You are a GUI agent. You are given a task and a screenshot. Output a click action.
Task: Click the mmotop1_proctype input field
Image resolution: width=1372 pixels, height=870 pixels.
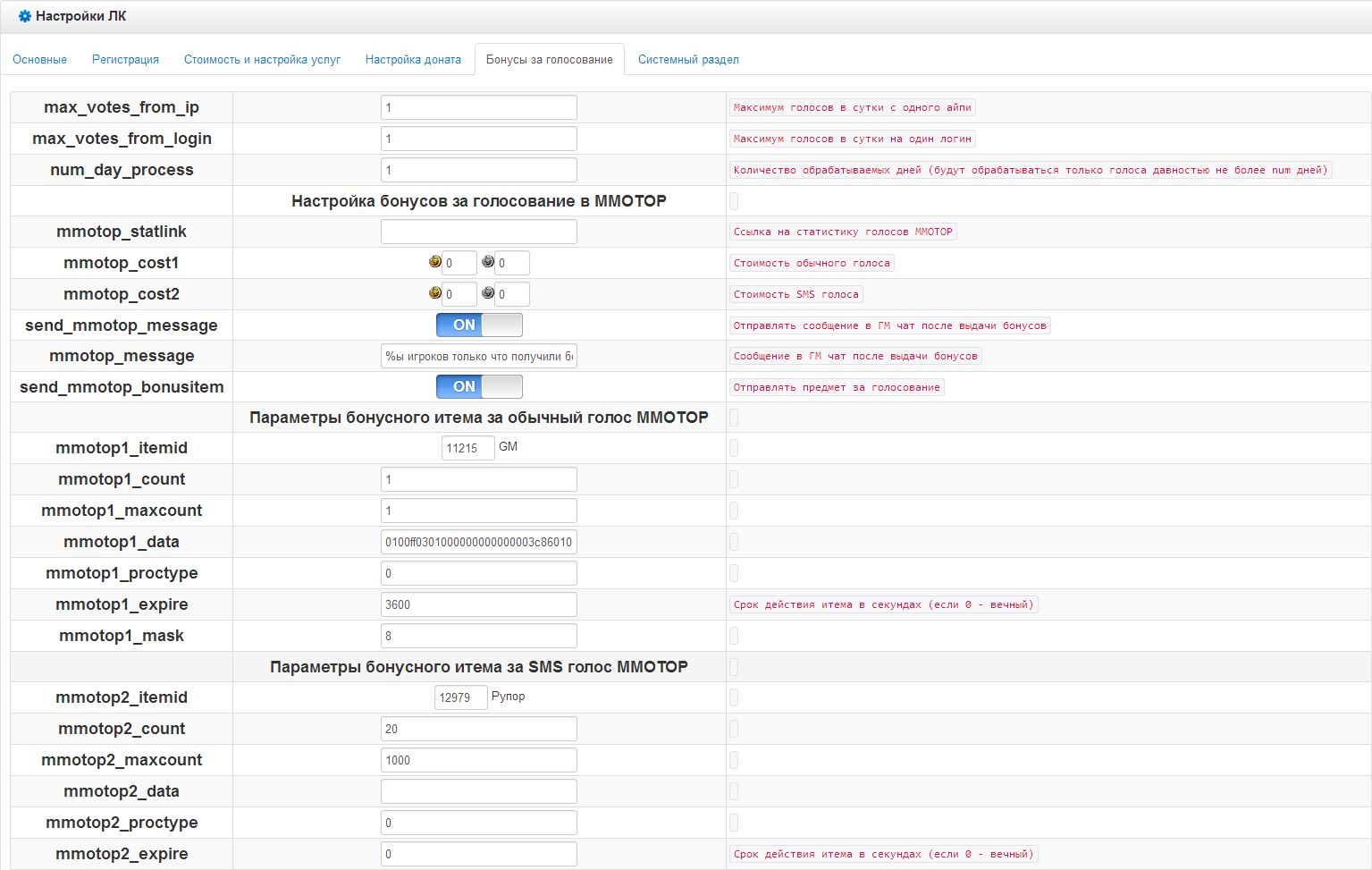479,573
